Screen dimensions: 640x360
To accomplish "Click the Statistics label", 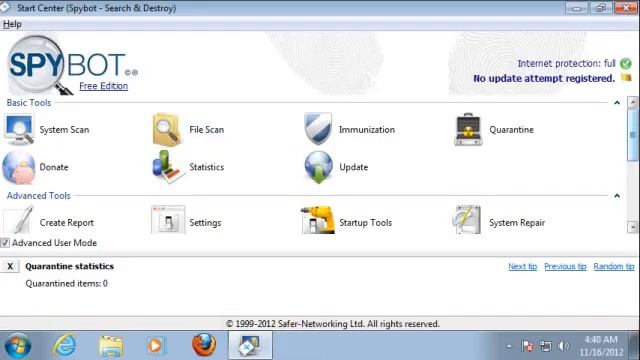I will (207, 167).
